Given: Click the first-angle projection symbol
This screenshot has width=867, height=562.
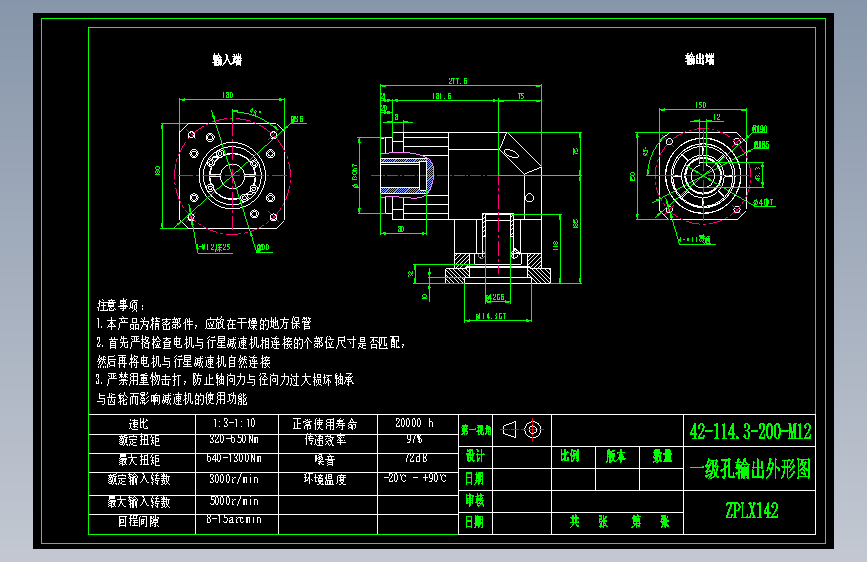Looking at the screenshot, I should pos(522,429).
